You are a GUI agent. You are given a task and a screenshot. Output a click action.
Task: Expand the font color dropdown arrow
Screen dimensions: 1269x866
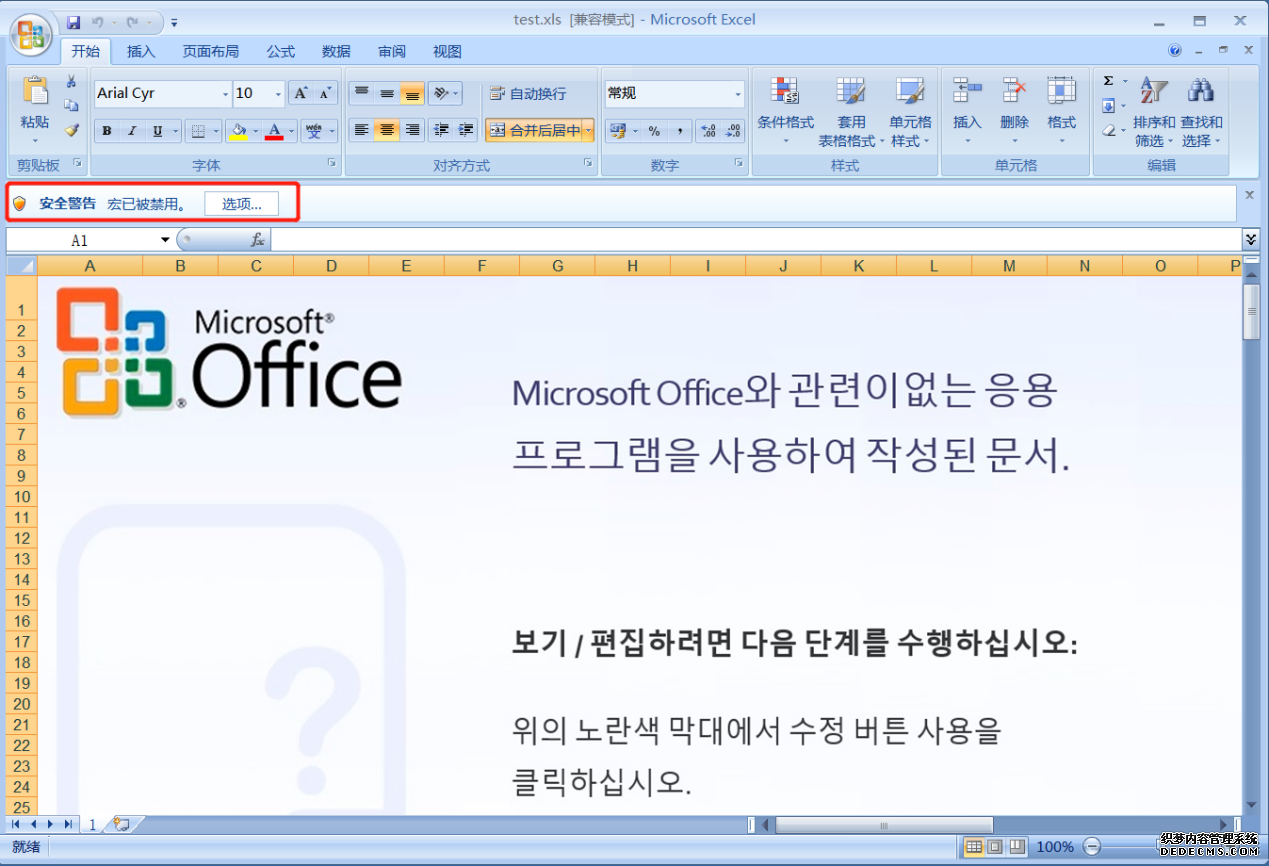coord(292,131)
